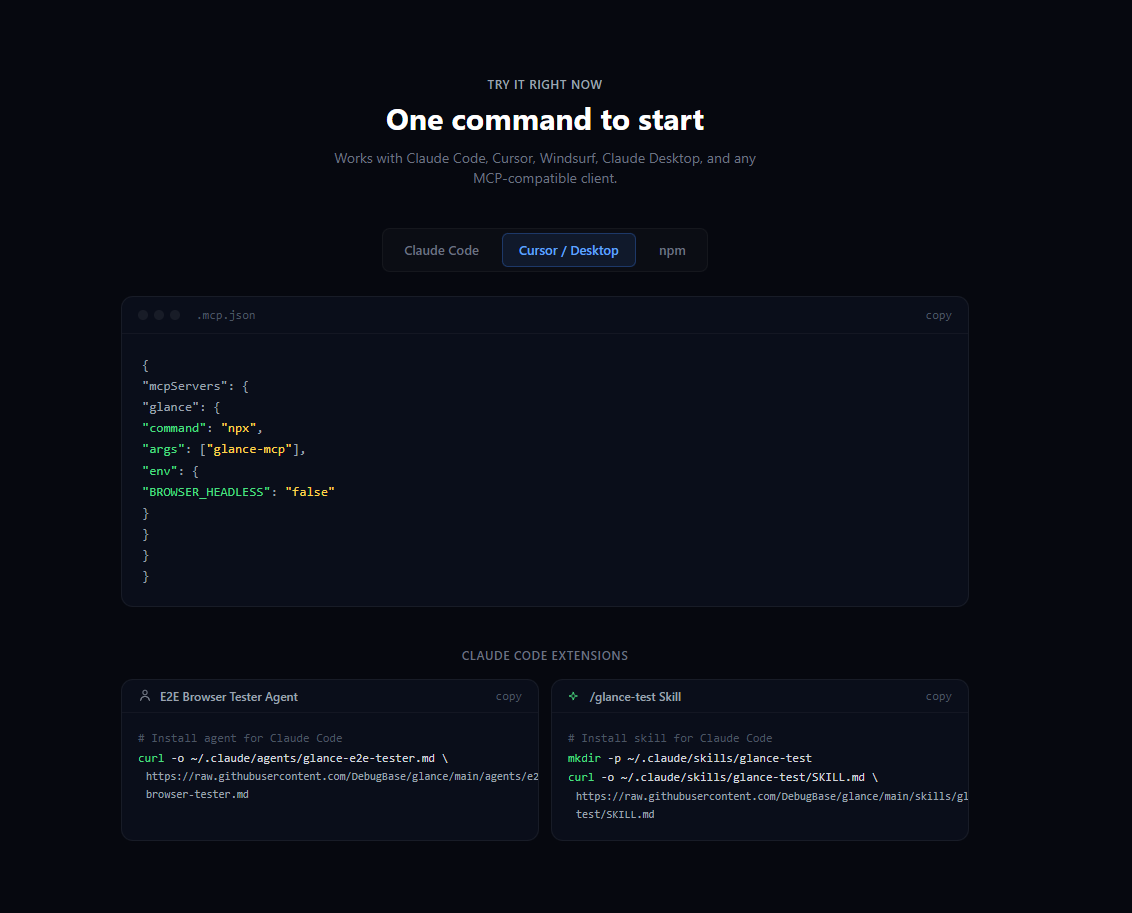Click the CLAUDE CODE EXTENSIONS section label
Screen dimensions: 1132x913
click(x=544, y=655)
